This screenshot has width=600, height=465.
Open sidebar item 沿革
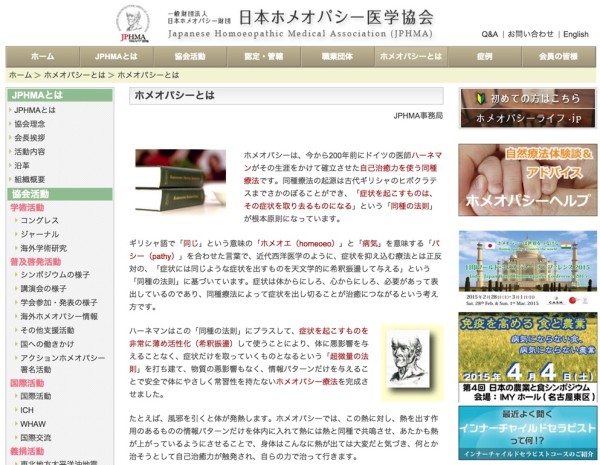pyautogui.click(x=22, y=165)
